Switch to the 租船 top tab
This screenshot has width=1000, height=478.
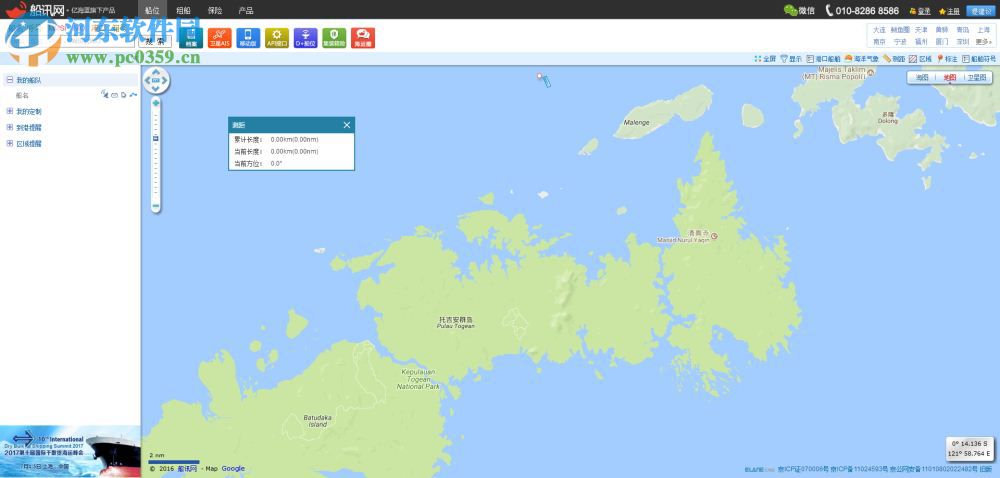coord(183,10)
